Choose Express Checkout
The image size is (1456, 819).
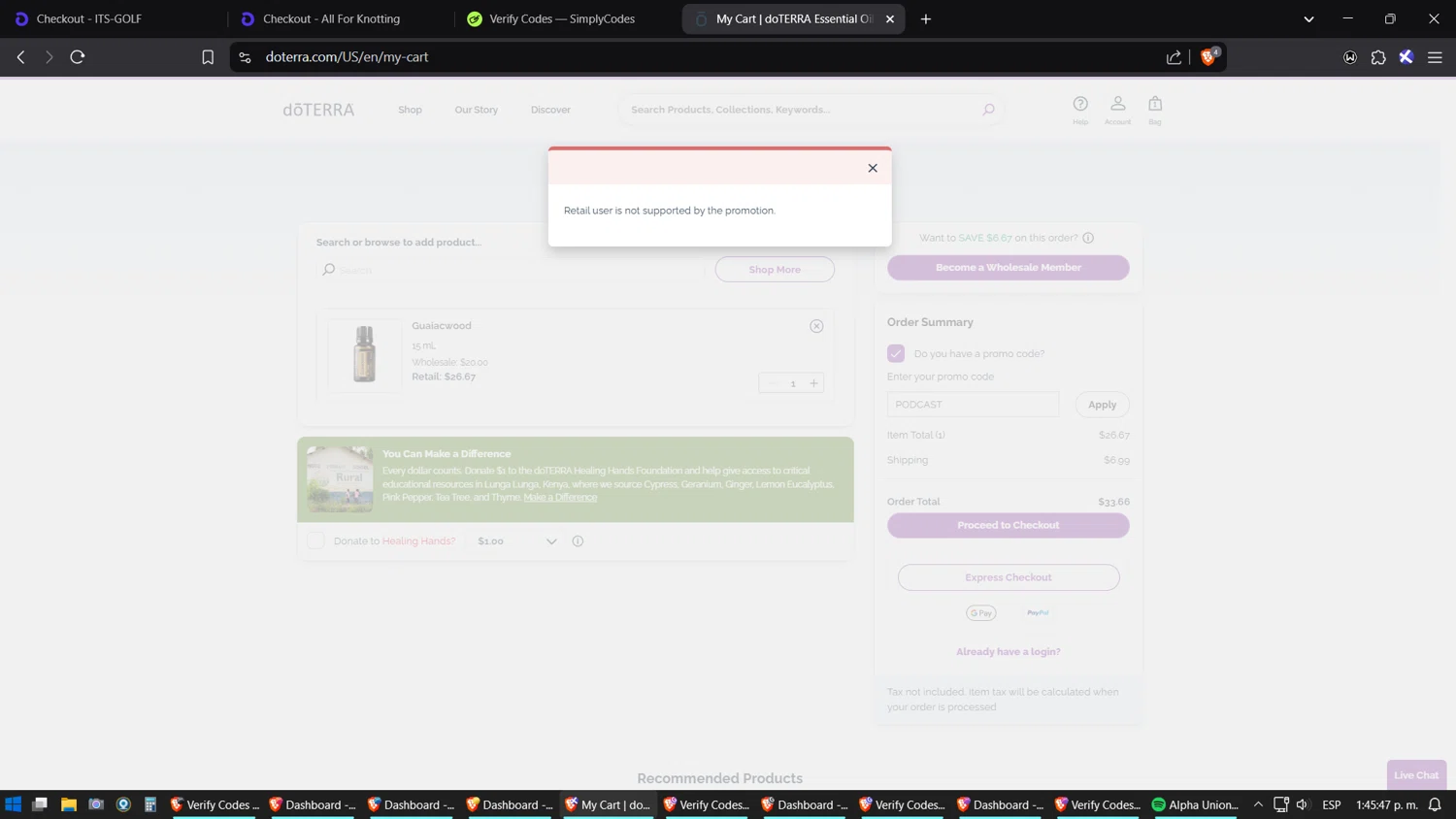[1008, 577]
